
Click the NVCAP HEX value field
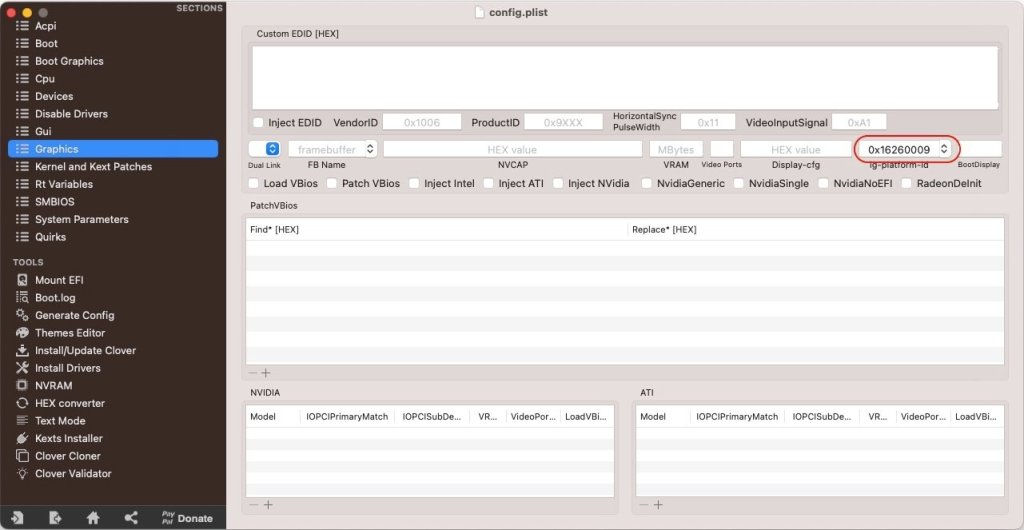coord(513,149)
